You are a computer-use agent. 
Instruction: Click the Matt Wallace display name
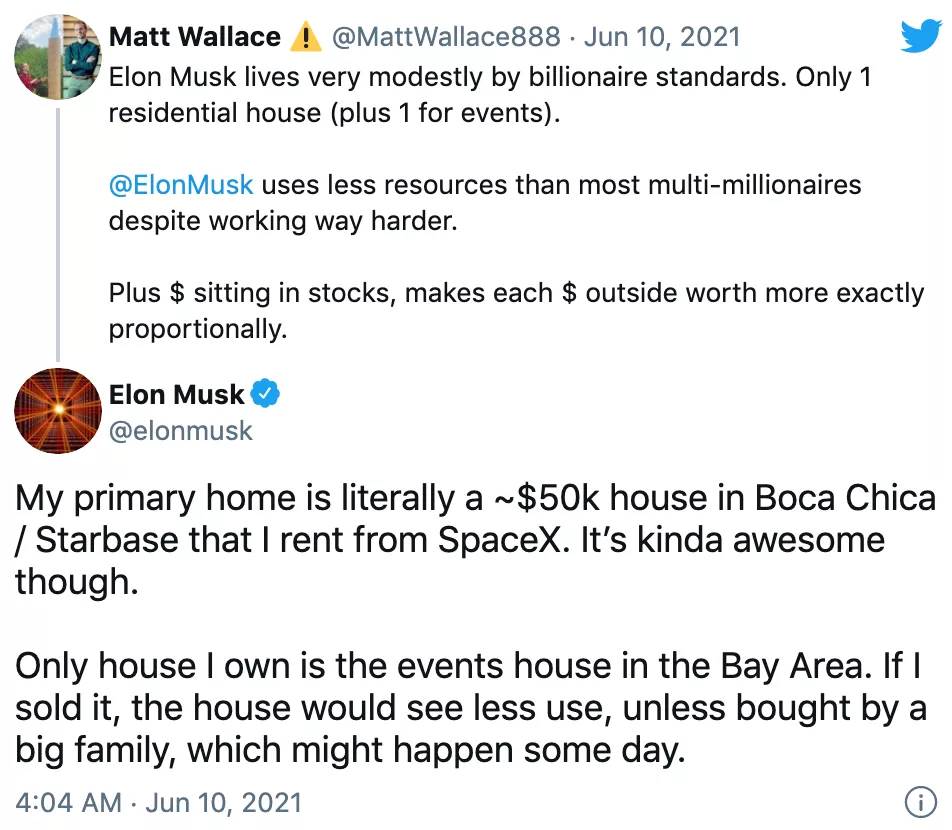[195, 36]
